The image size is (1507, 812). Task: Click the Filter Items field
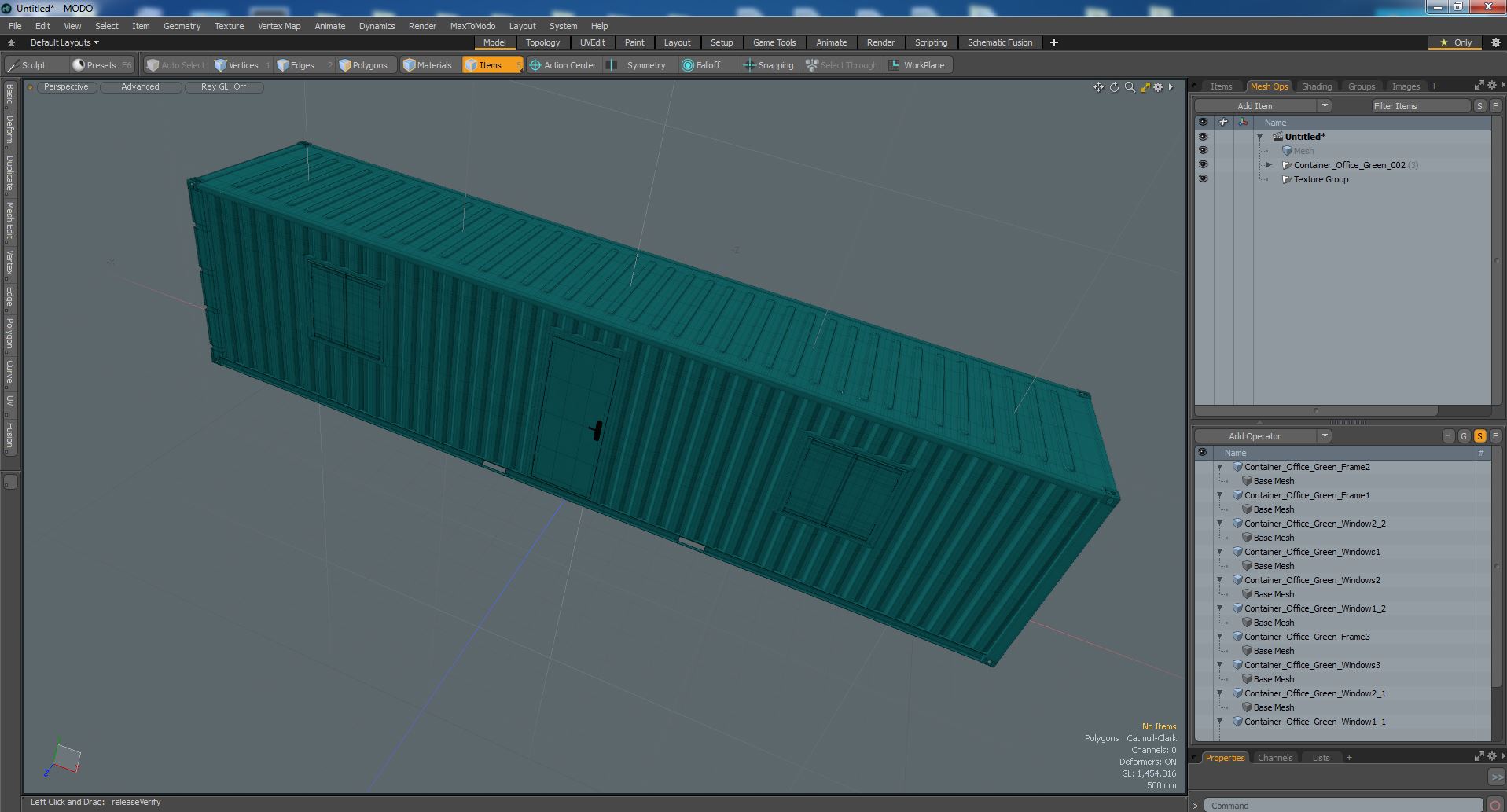(x=1421, y=106)
